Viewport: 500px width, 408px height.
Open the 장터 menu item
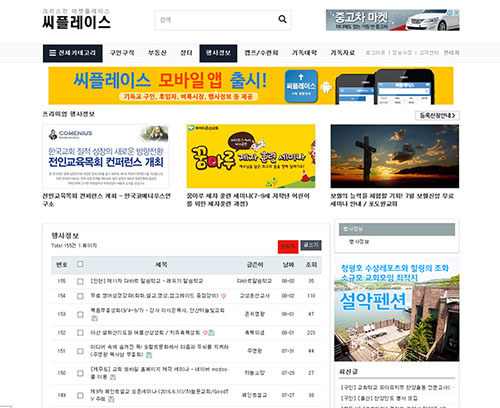click(x=186, y=53)
